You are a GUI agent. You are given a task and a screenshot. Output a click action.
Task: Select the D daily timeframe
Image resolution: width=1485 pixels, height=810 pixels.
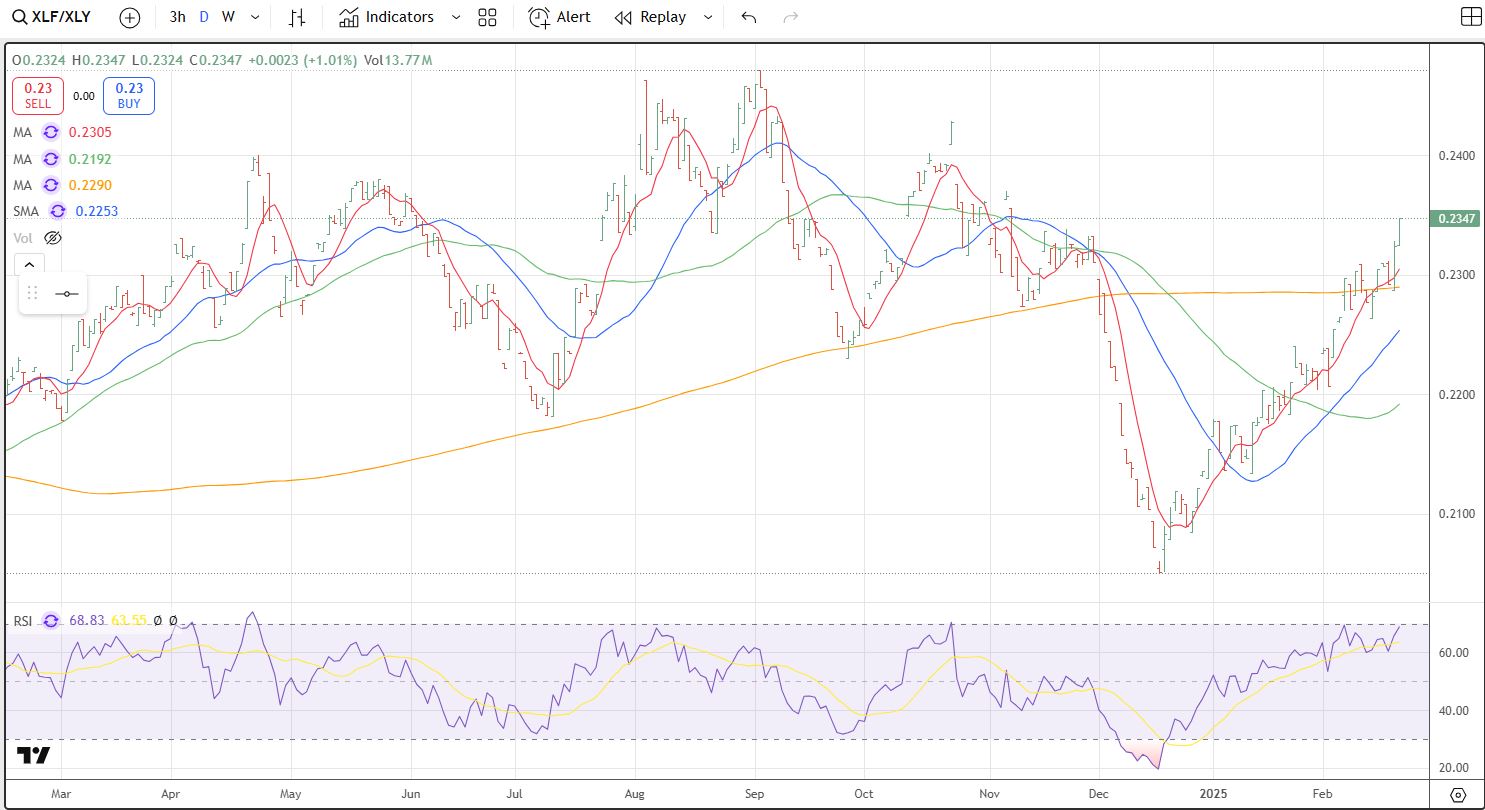[x=204, y=17]
